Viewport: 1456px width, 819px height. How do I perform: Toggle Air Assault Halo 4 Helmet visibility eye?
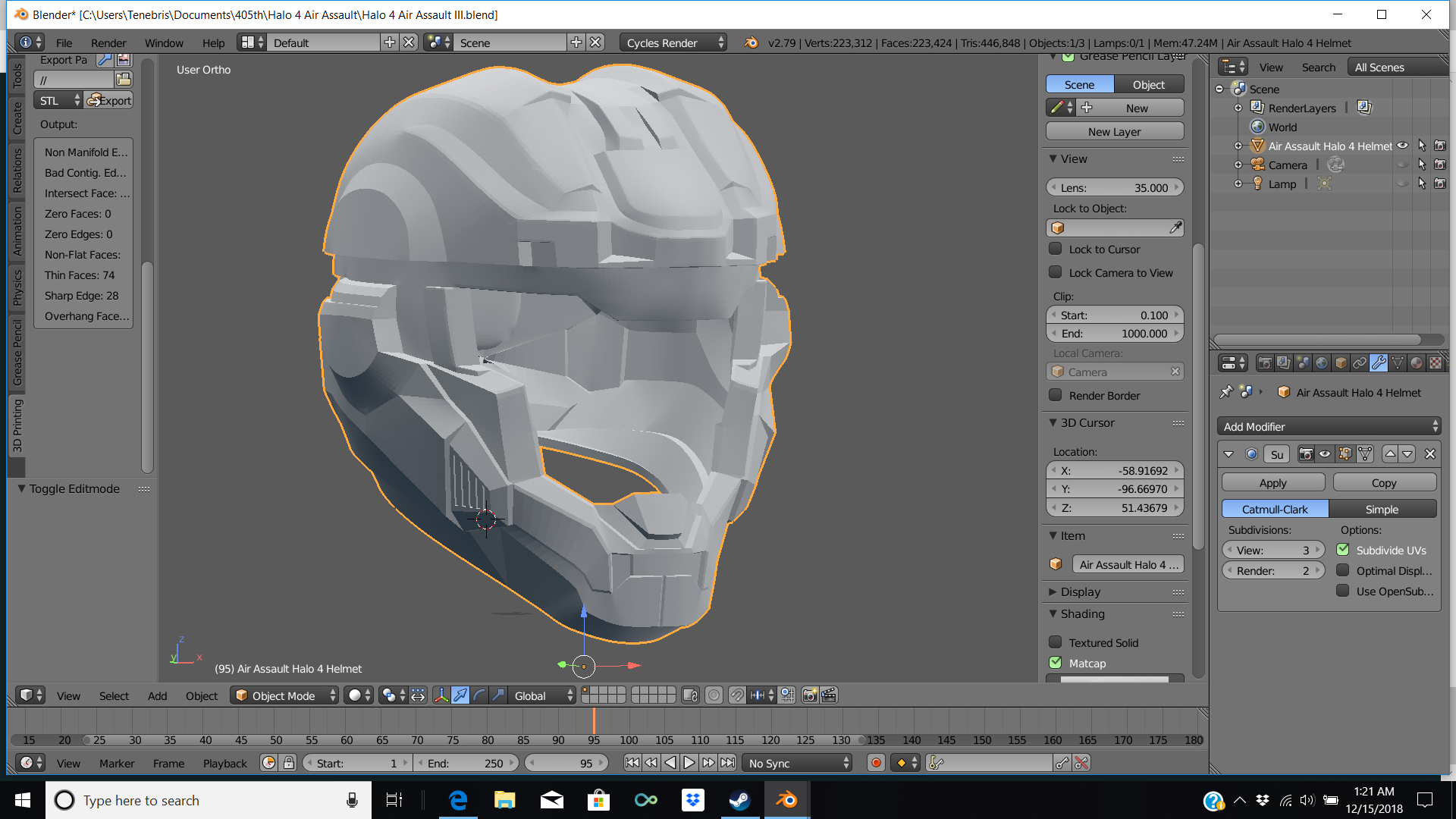pyautogui.click(x=1403, y=146)
